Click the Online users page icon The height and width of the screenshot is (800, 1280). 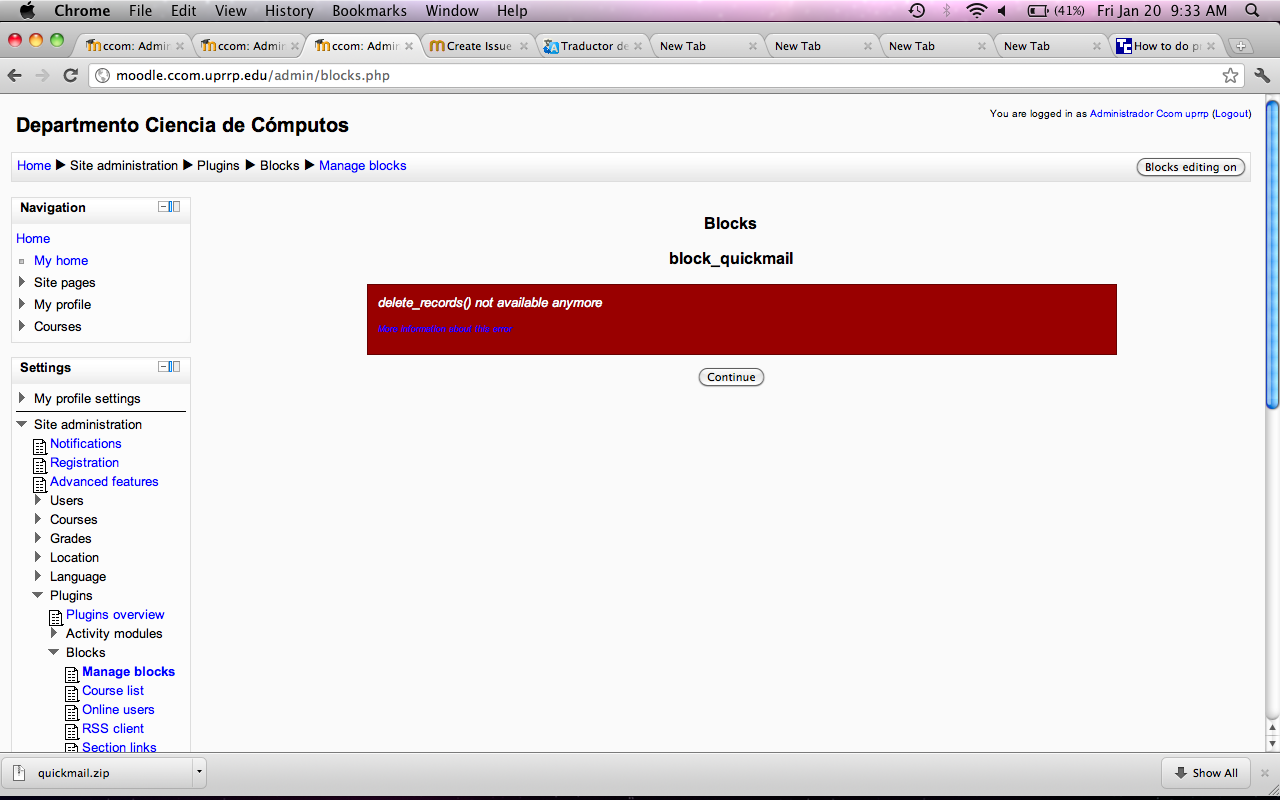pos(72,712)
